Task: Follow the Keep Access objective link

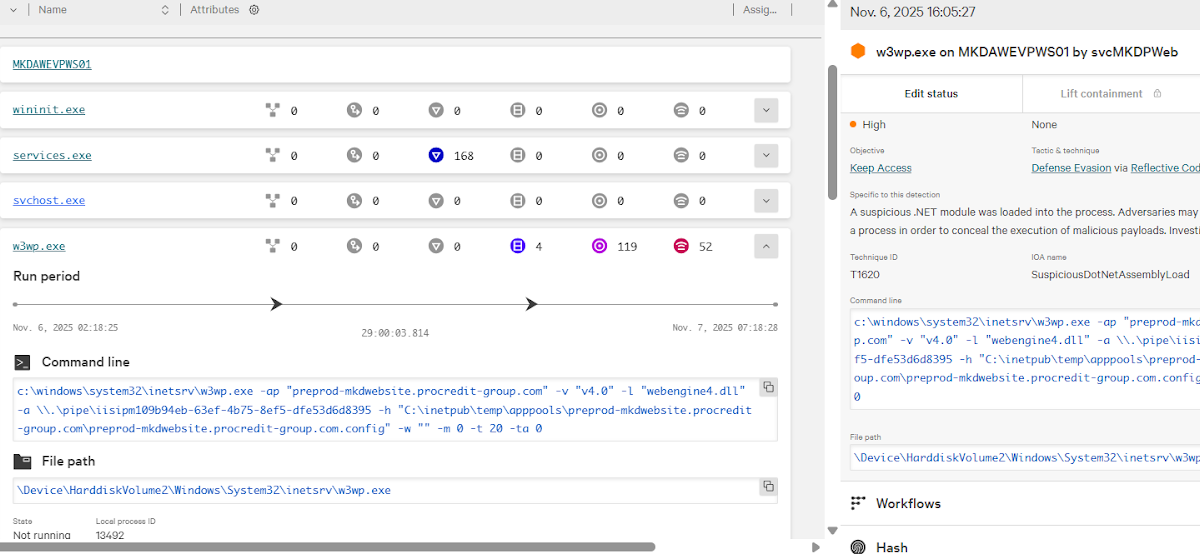Action: (x=880, y=168)
